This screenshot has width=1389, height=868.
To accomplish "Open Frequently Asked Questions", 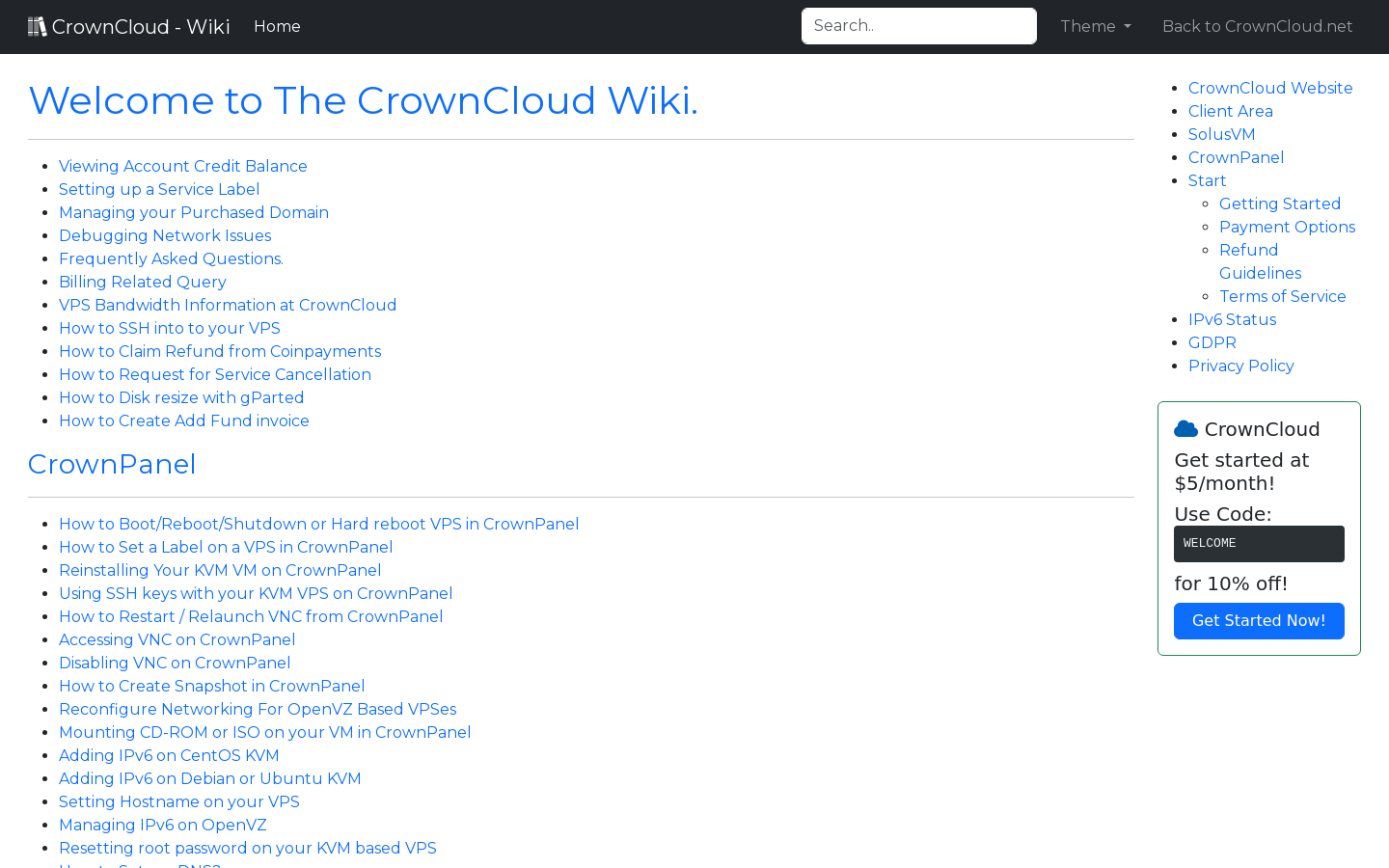I will pos(171,258).
